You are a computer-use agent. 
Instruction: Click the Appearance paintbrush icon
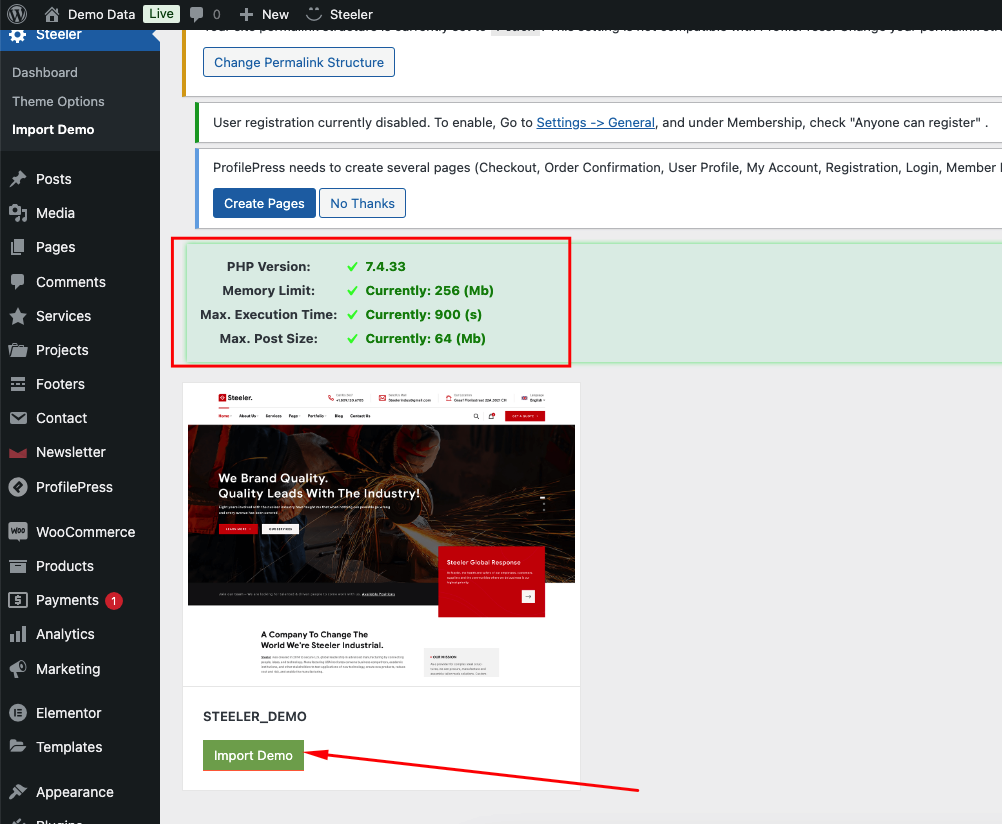(18, 791)
